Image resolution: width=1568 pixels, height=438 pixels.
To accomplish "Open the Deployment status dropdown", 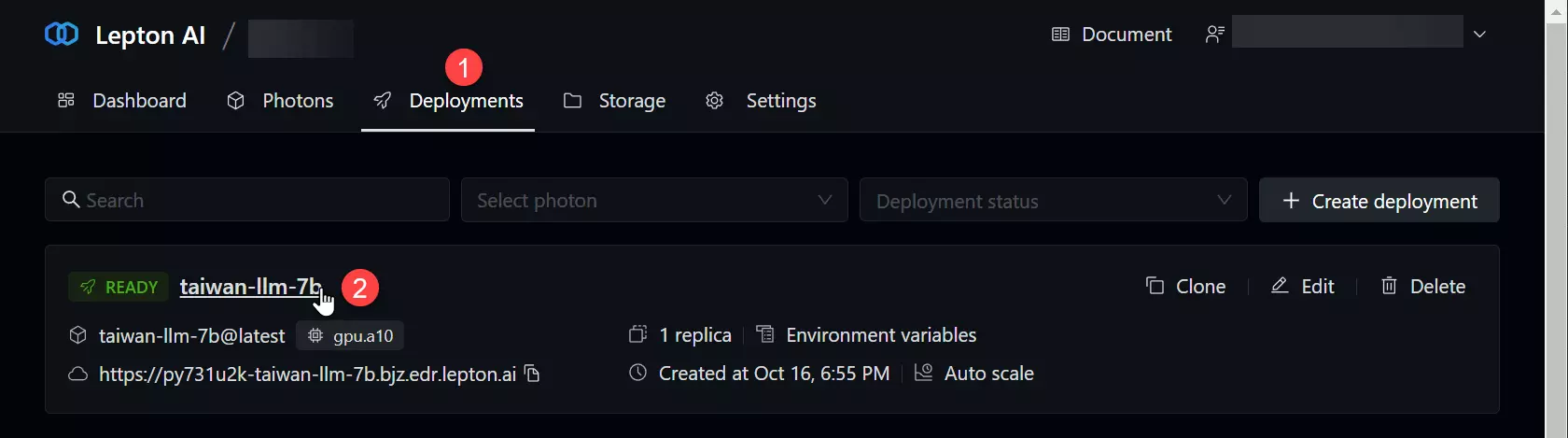I will [1053, 200].
